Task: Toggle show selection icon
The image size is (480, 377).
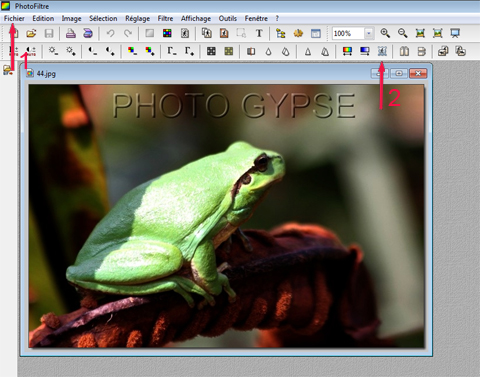Action: coord(241,33)
